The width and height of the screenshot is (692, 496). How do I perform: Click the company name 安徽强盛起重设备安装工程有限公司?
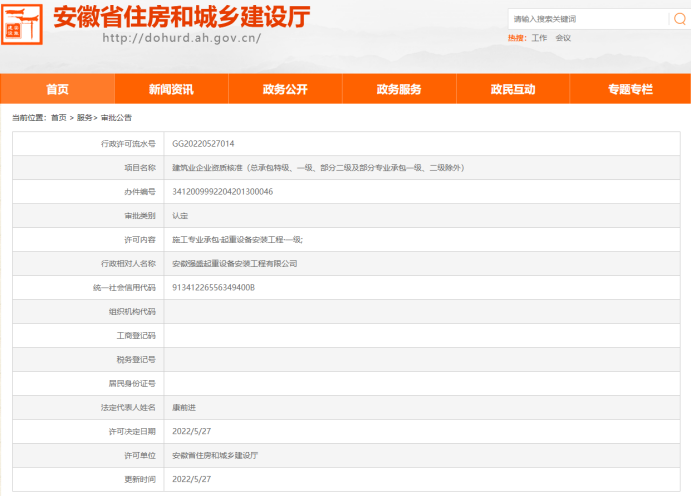[235, 263]
